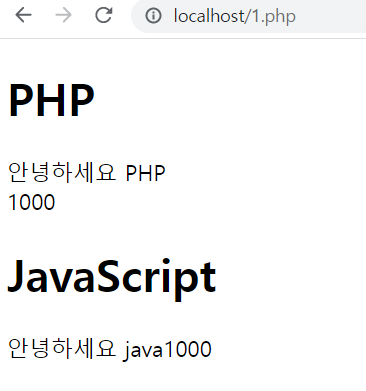Viewport: 366px width, 391px height.
Task: Click the PHP heading
Action: [x=51, y=100]
